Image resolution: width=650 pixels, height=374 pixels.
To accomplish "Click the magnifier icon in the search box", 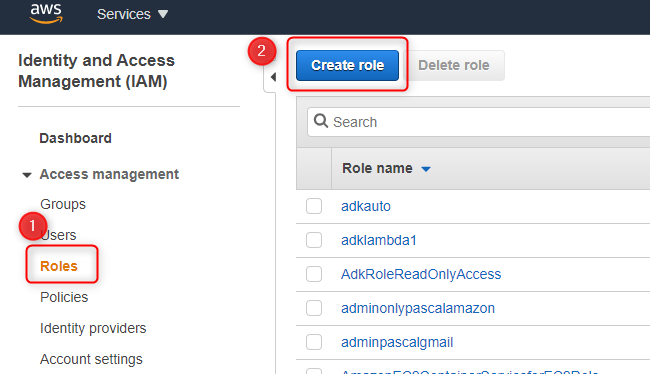I will pyautogui.click(x=320, y=121).
